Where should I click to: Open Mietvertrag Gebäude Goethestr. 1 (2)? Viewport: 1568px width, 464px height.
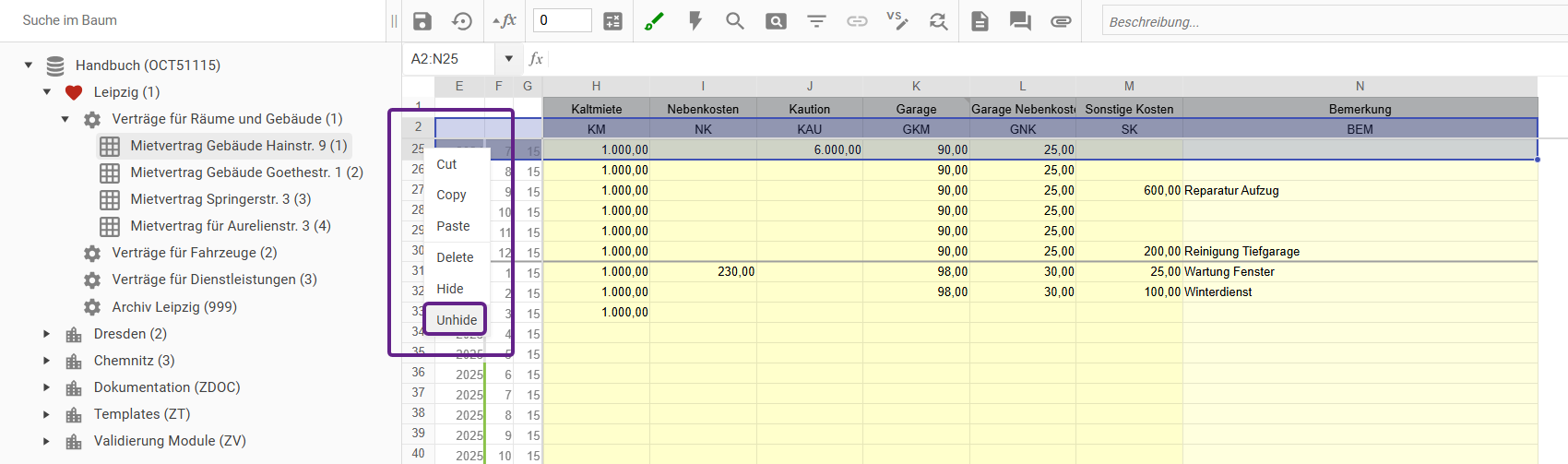(x=246, y=173)
